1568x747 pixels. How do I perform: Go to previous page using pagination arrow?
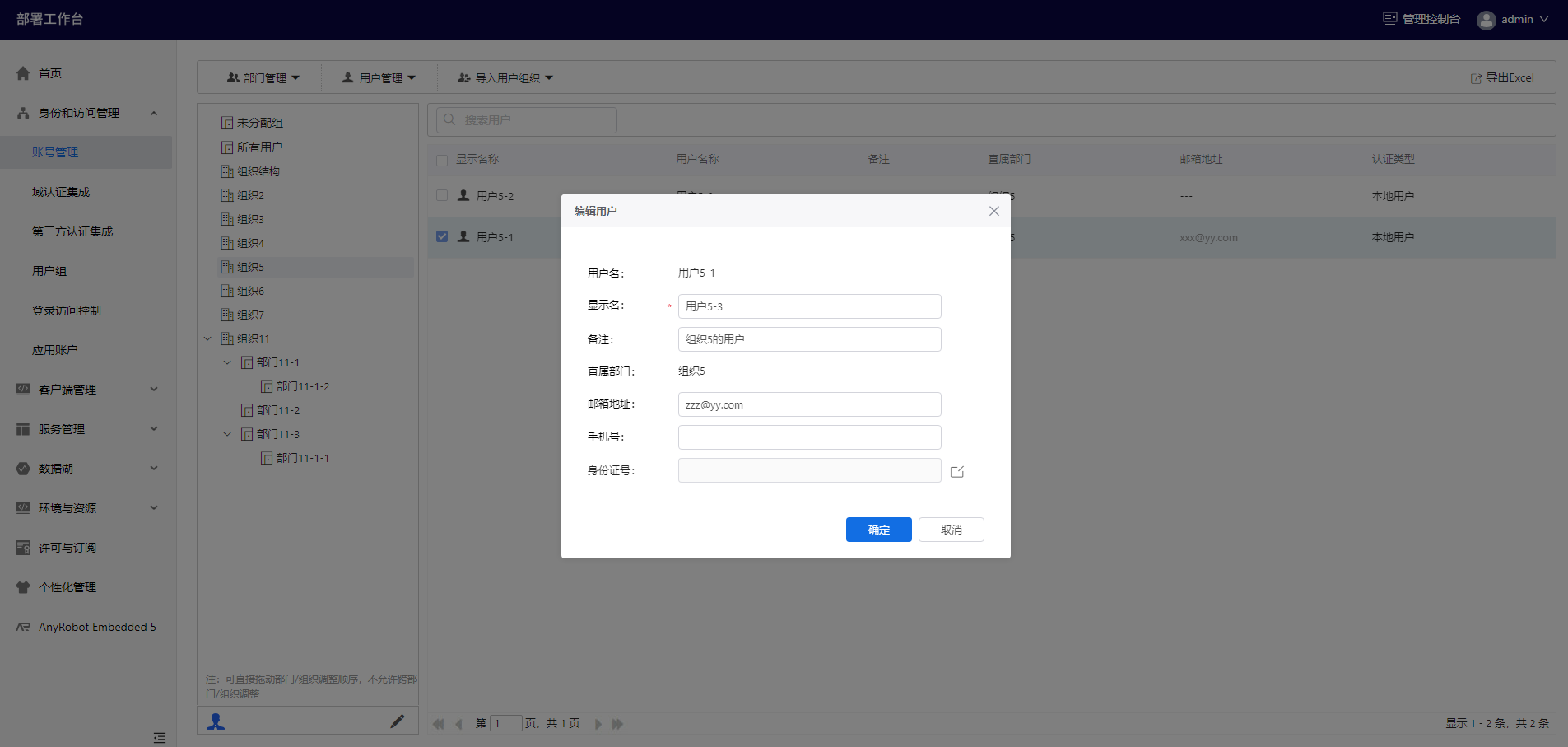click(x=458, y=724)
